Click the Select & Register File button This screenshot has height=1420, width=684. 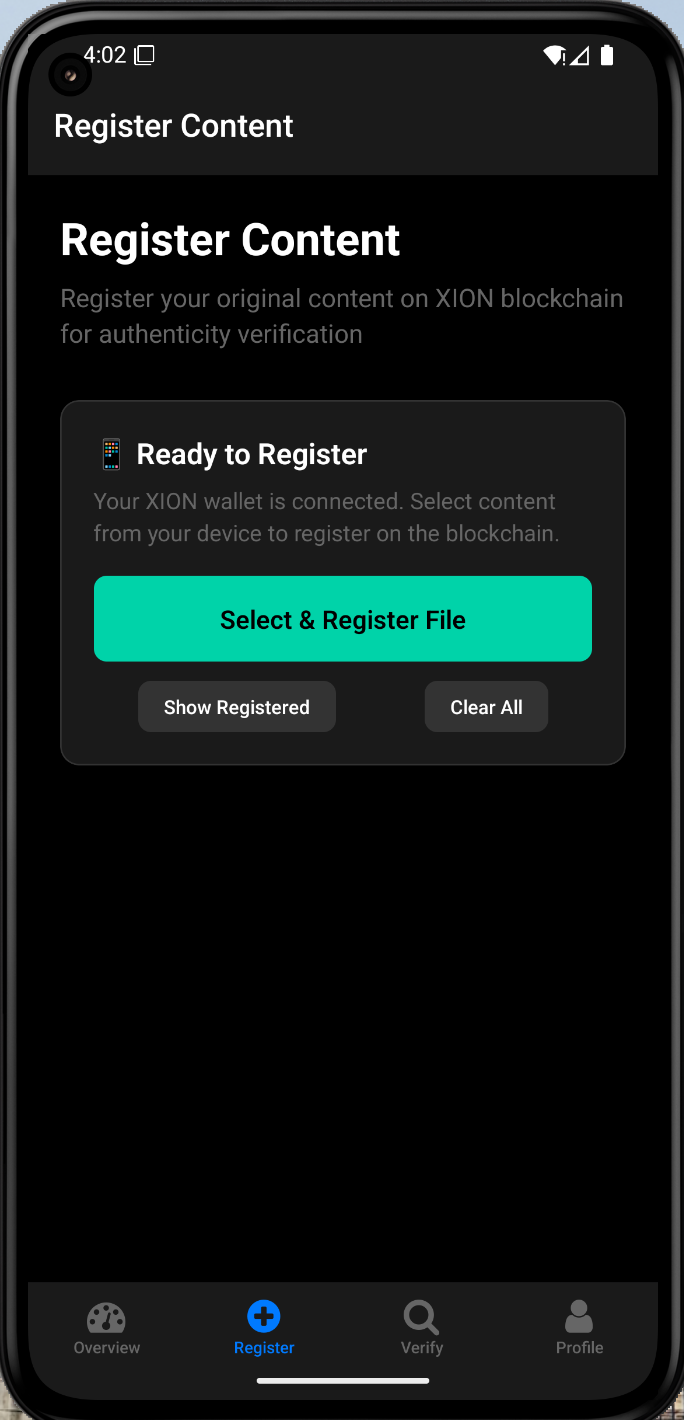(x=343, y=619)
